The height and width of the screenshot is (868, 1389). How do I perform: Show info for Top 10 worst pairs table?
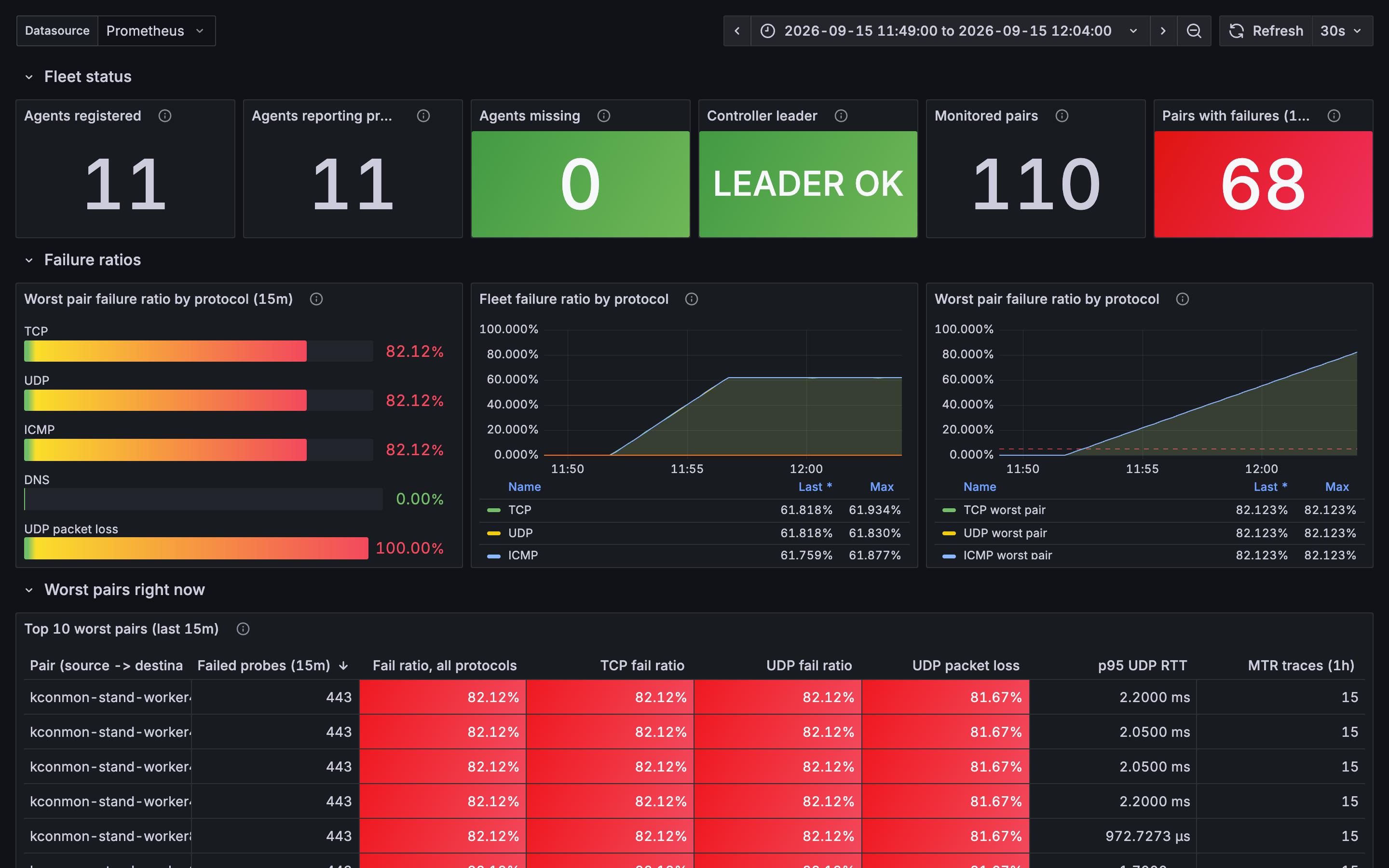[x=243, y=629]
